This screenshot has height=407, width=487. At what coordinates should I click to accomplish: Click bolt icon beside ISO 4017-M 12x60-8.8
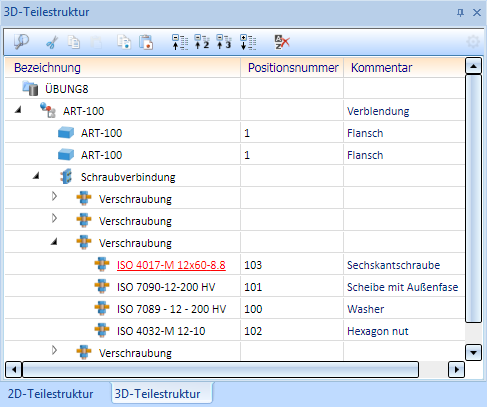(102, 264)
